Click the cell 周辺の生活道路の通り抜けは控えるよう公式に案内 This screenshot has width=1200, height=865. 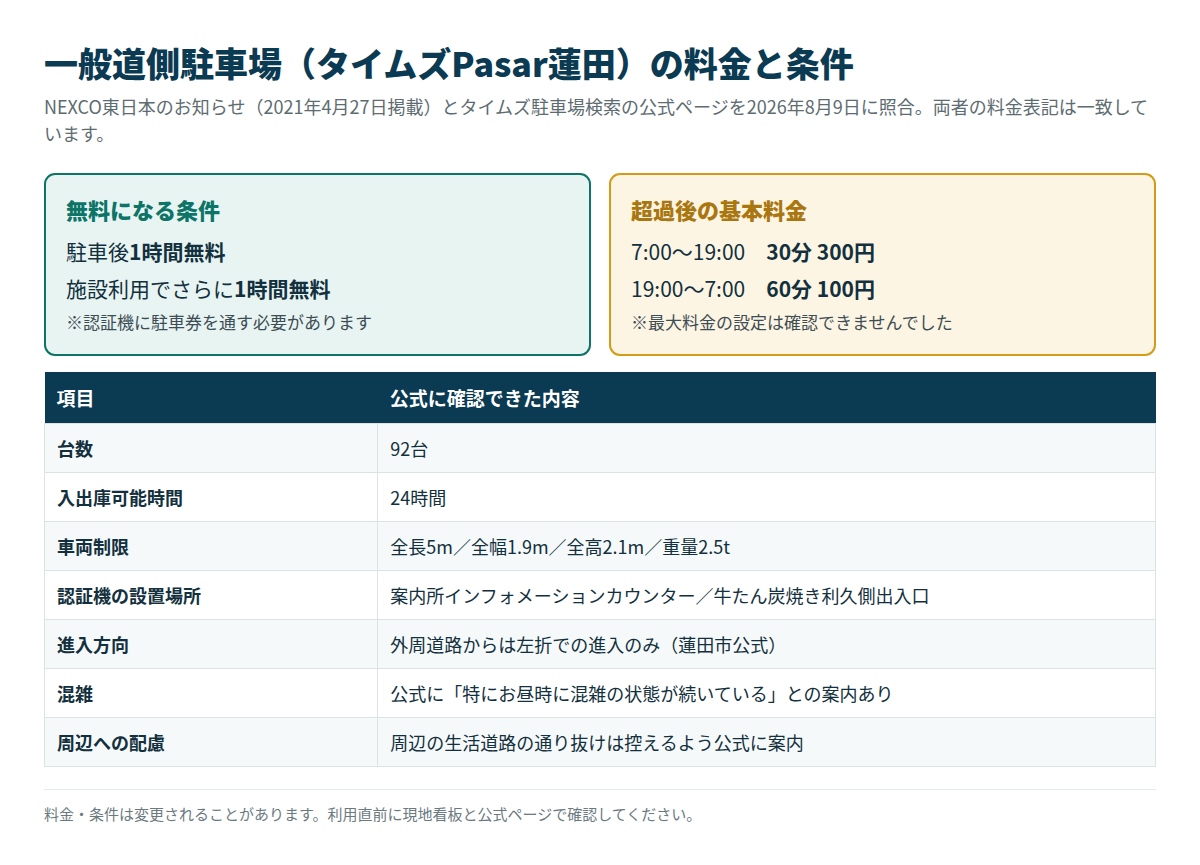(766, 743)
